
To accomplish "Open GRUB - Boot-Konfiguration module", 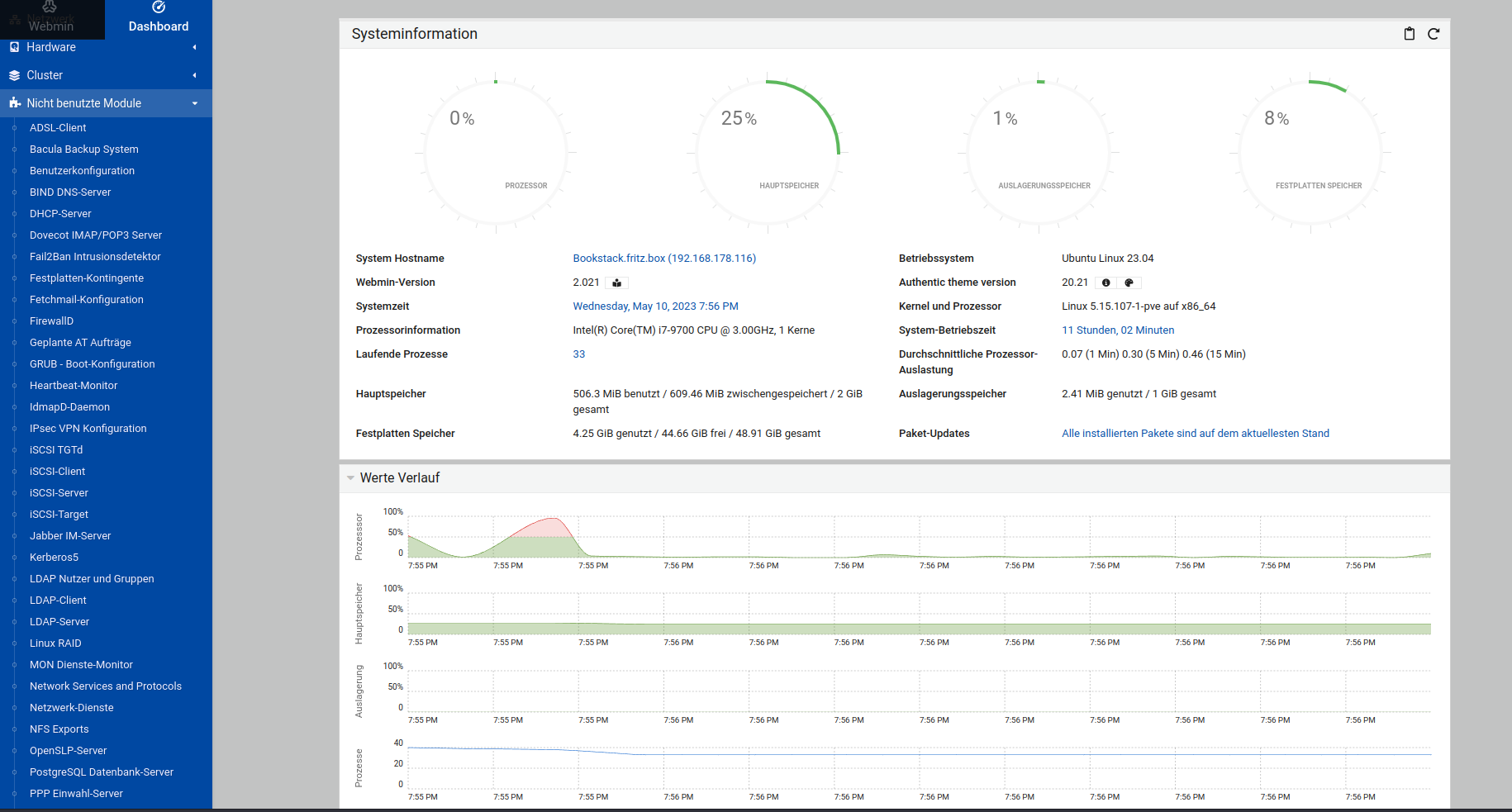I will point(93,364).
